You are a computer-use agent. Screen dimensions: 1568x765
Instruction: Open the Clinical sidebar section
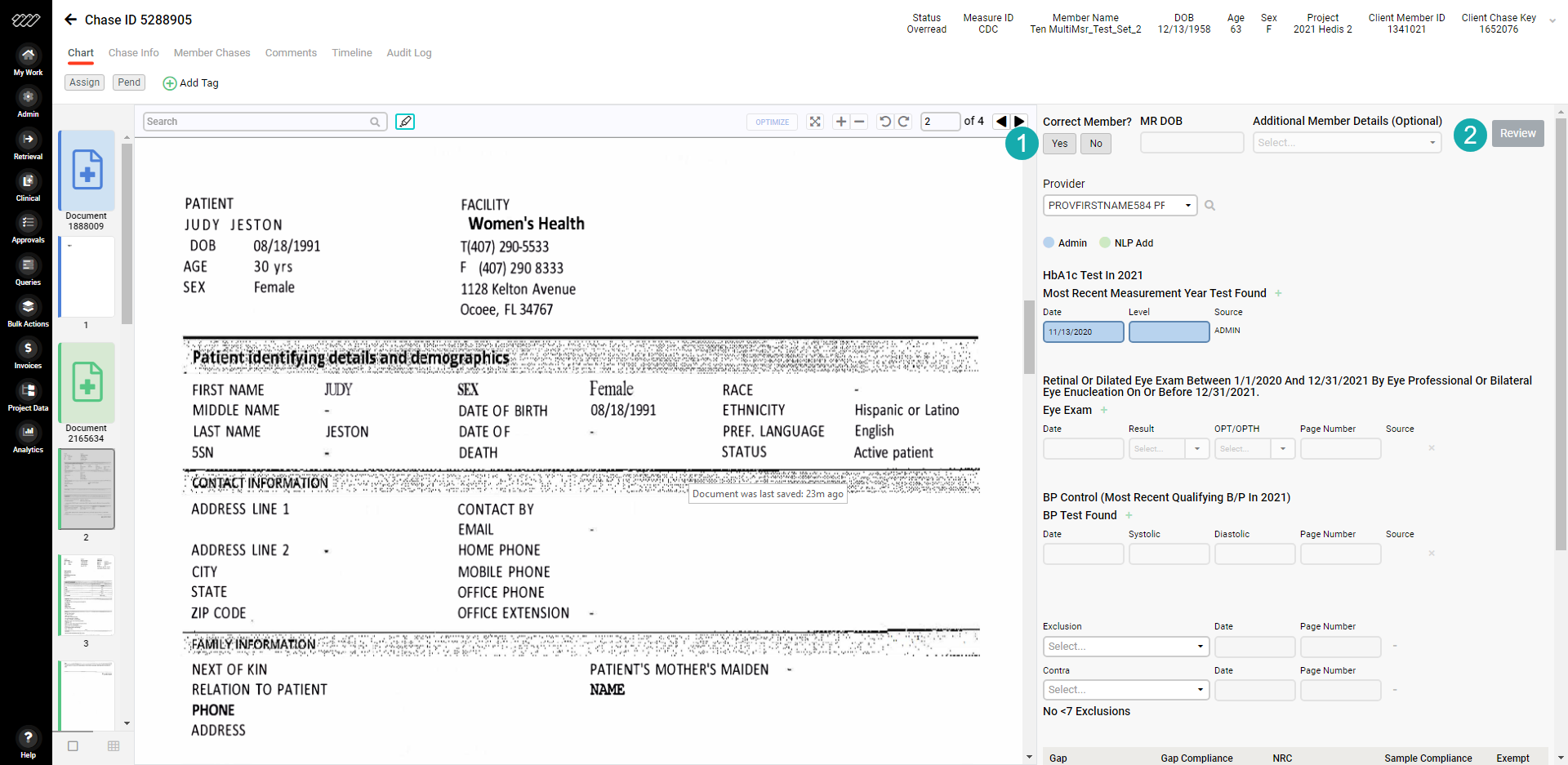tap(28, 186)
